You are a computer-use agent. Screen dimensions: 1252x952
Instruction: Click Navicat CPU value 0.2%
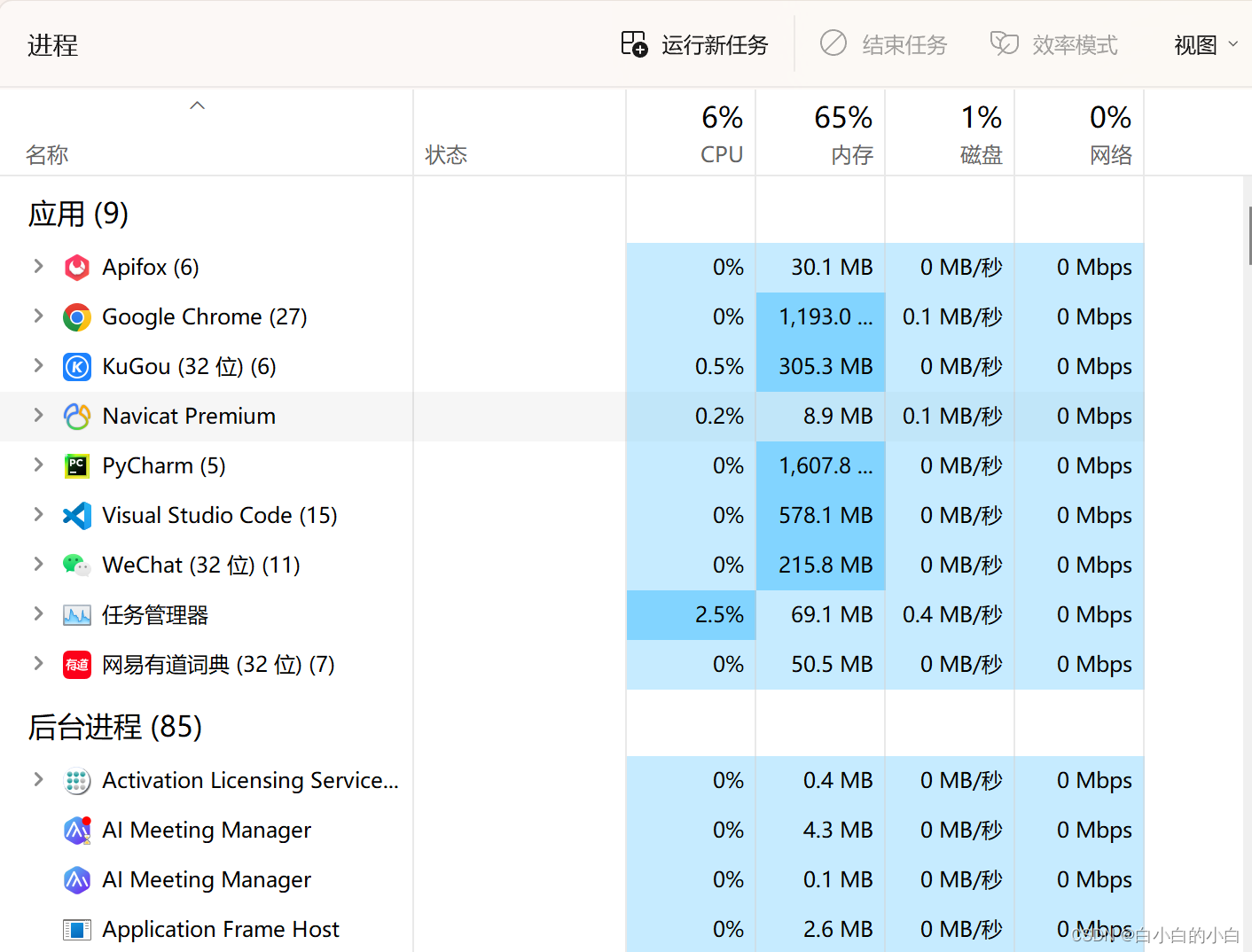(x=719, y=417)
